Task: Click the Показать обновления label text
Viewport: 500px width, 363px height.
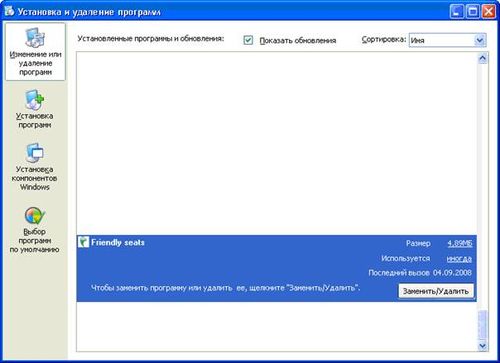Action: [298, 41]
